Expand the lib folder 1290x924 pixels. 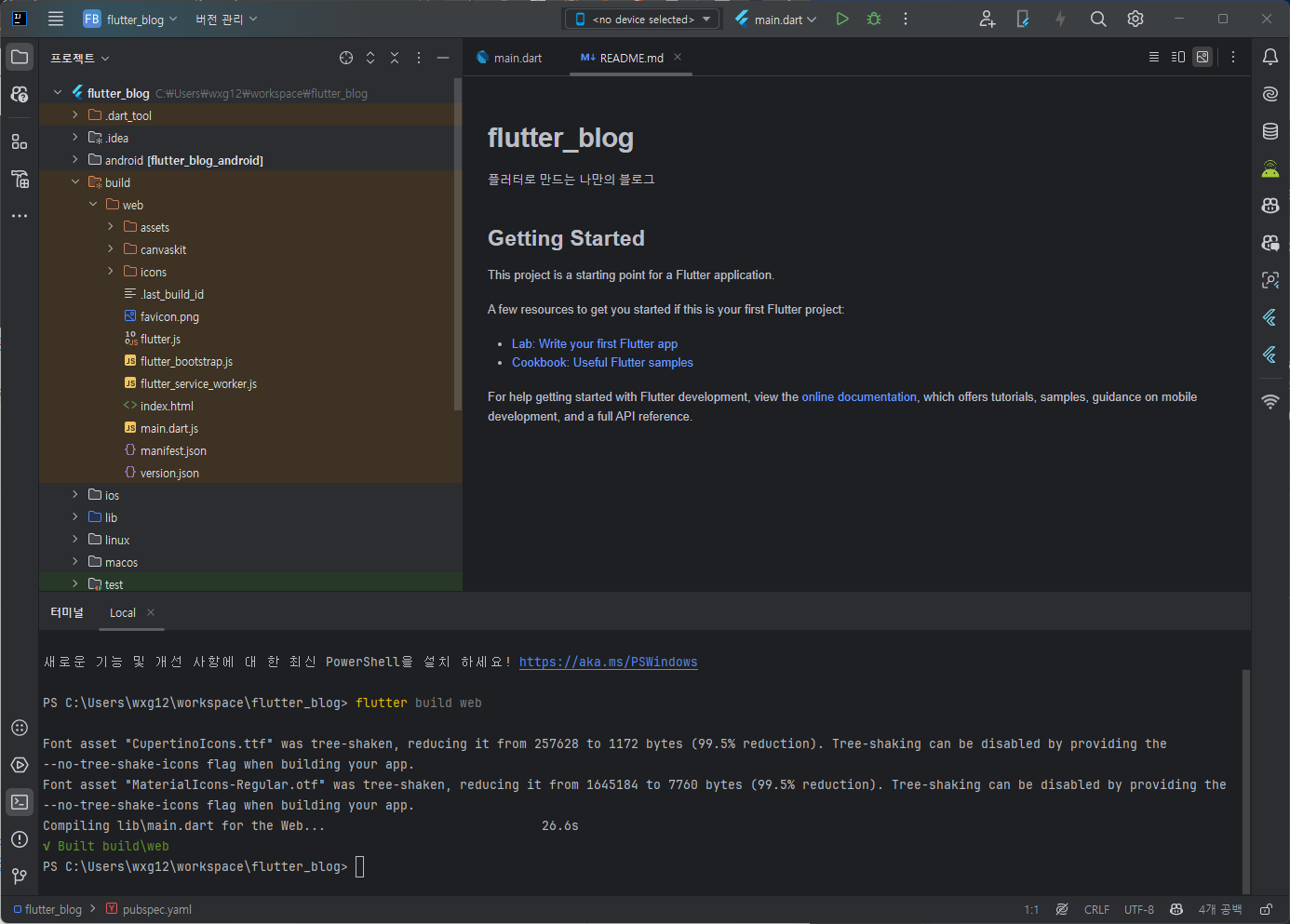[75, 517]
